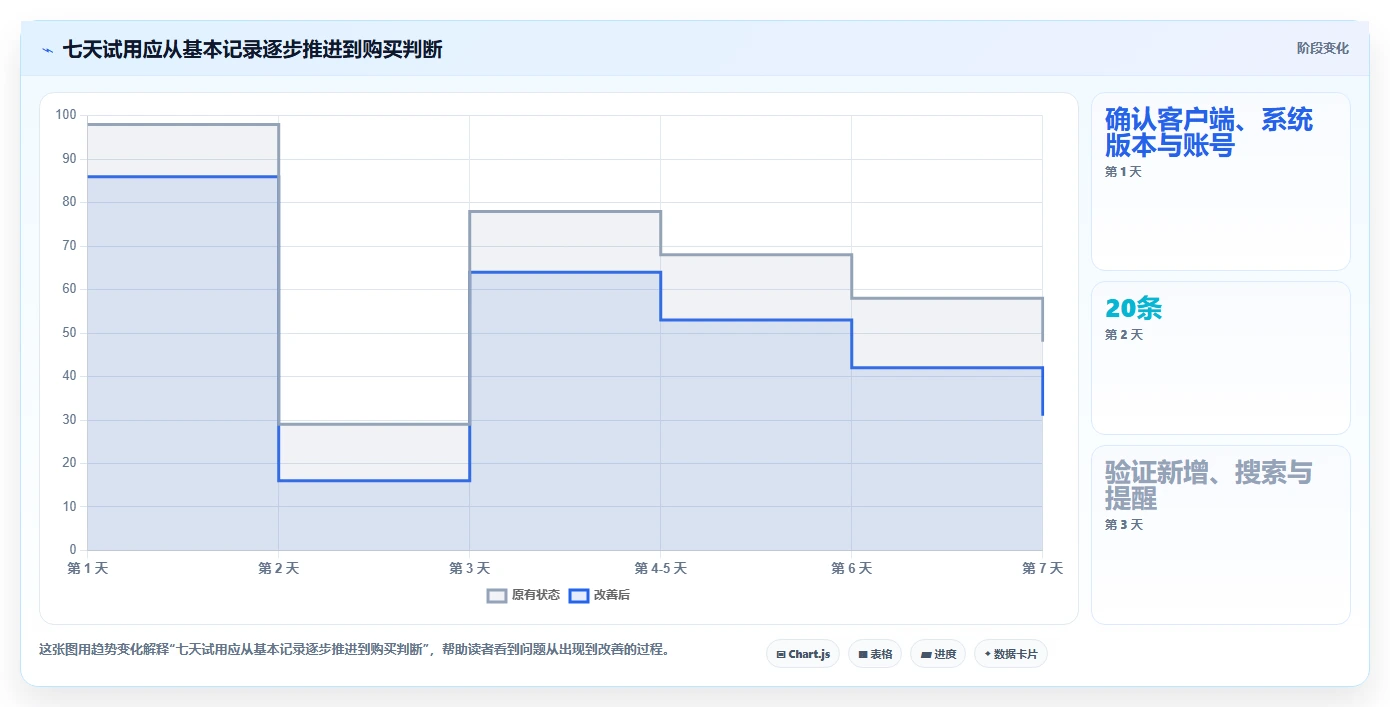The image size is (1390, 707).
Task: Toggle the 改善后 legend item
Action: coord(599,595)
